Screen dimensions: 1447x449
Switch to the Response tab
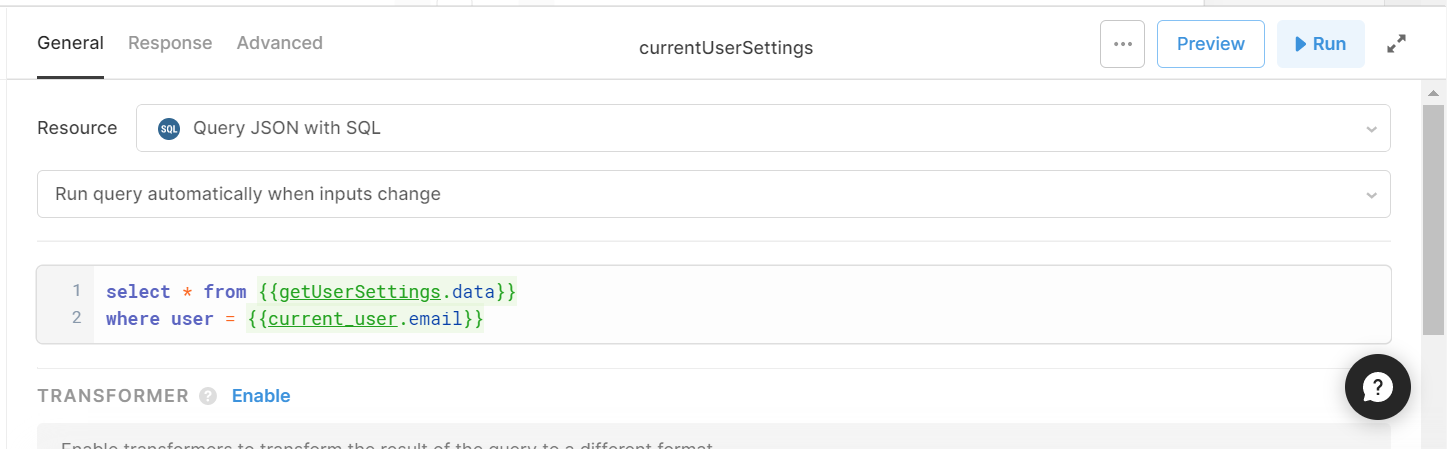pyautogui.click(x=170, y=43)
